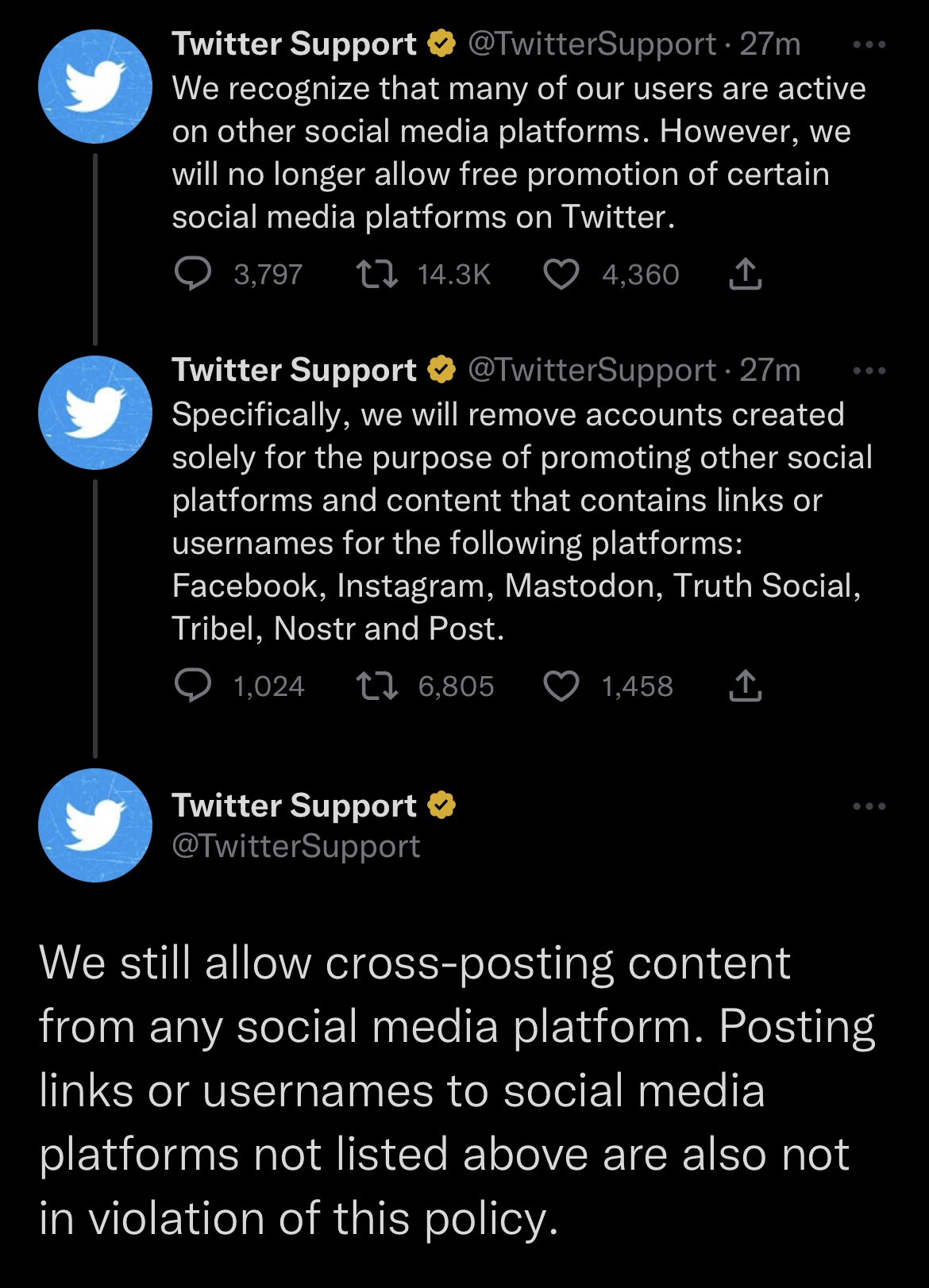Open more options on the second tweet
The width and height of the screenshot is (929, 1288).
coord(869,371)
